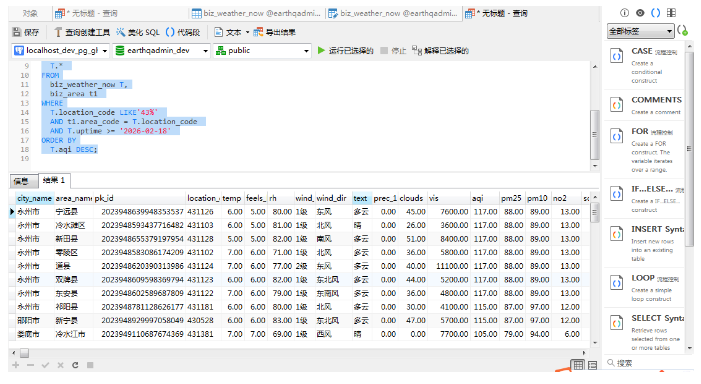
Task: Explain selection with 解释已选择的
Action: coord(440,51)
